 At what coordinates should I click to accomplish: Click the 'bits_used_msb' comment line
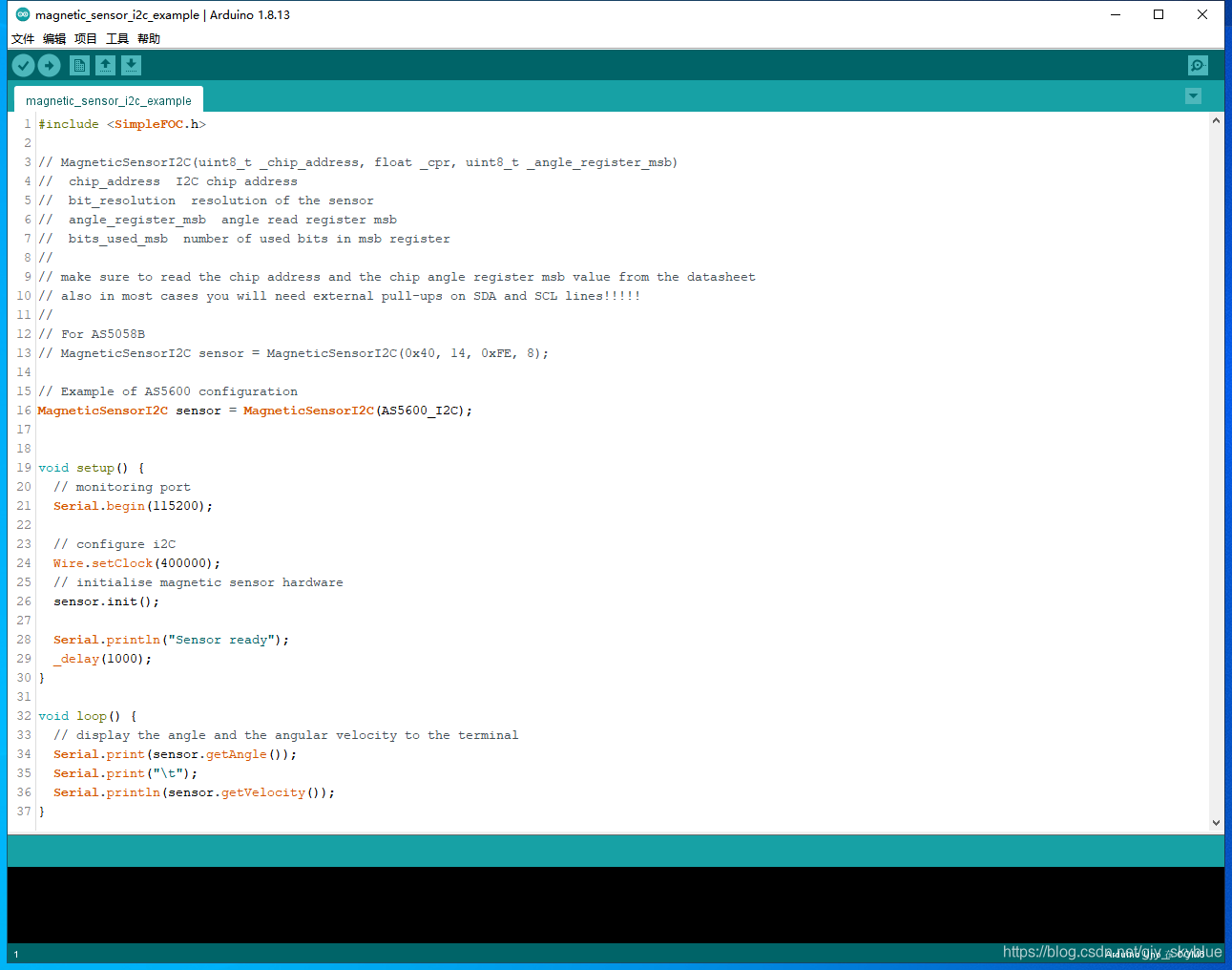click(x=244, y=239)
